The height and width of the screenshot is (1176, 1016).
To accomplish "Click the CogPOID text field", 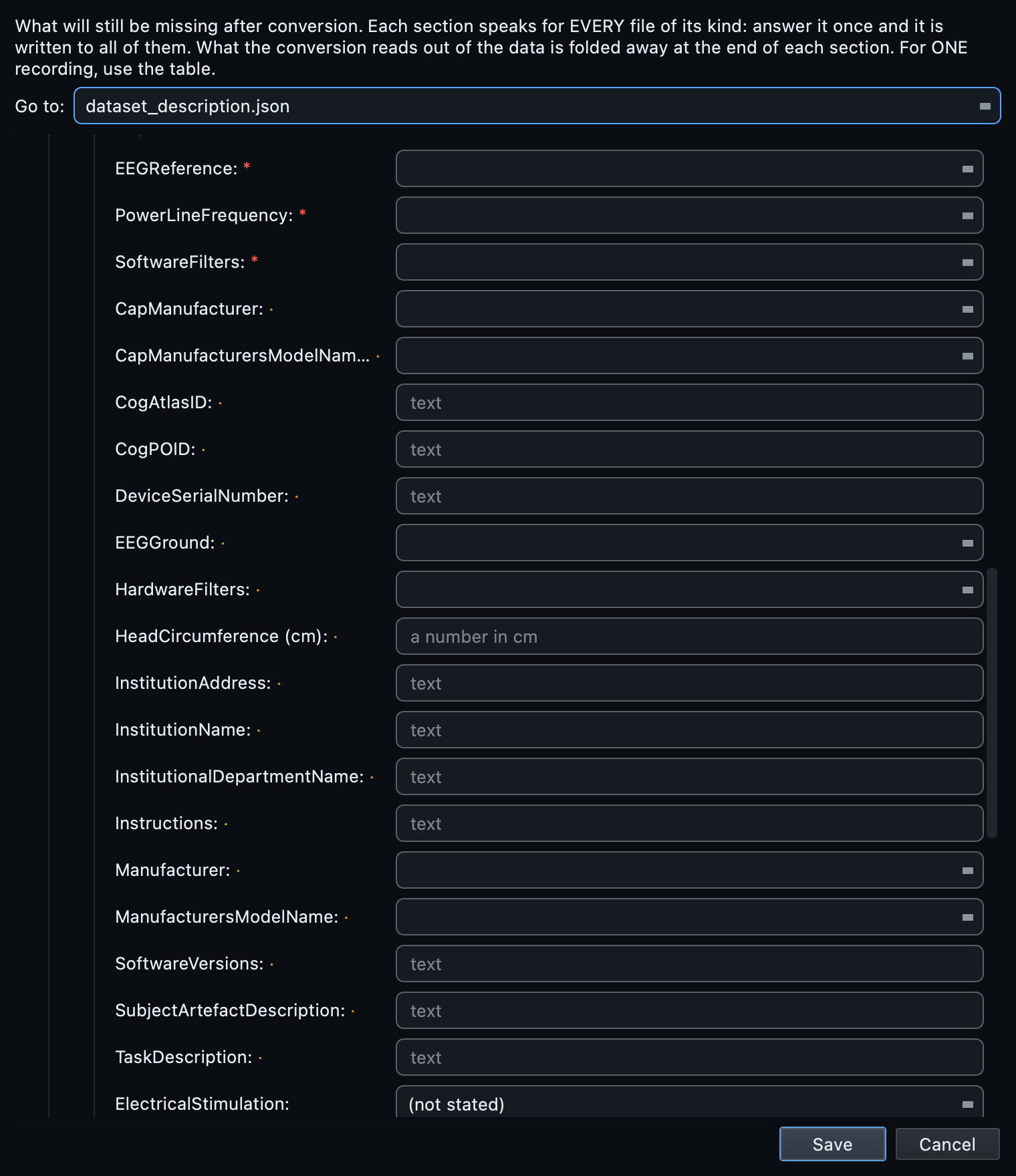I will pyautogui.click(x=689, y=449).
